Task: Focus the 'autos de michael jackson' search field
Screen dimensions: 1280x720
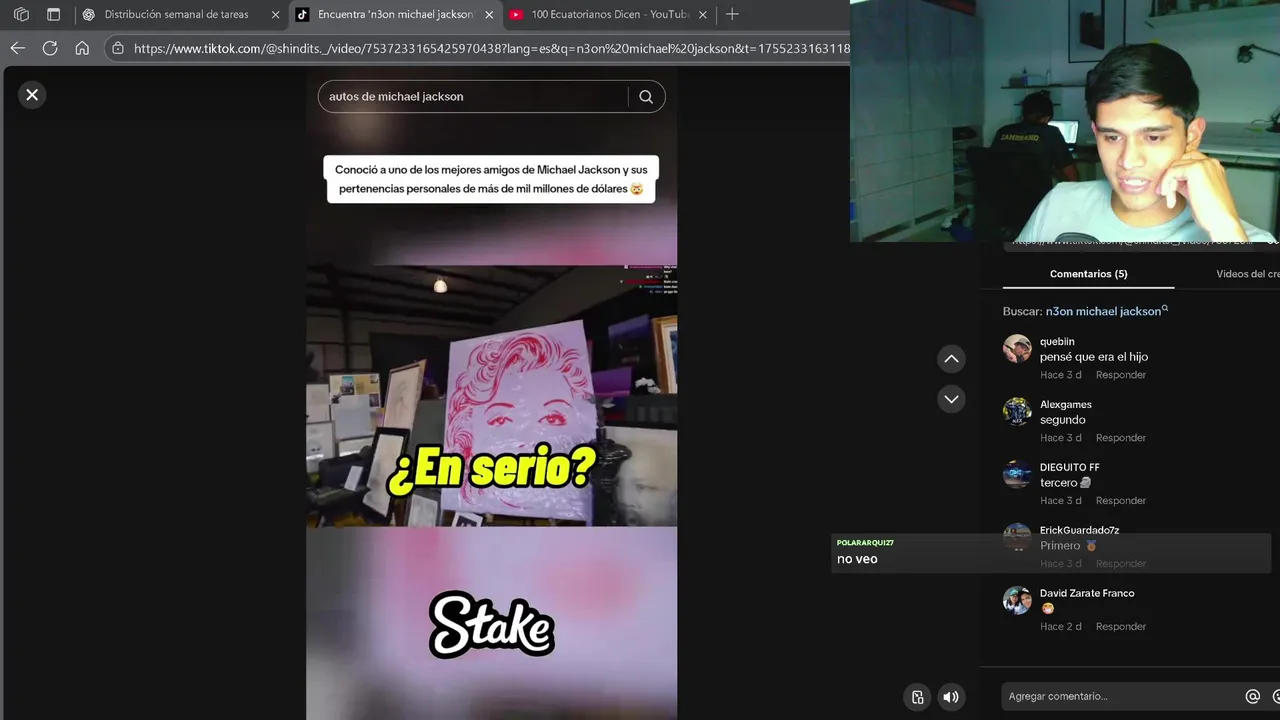Action: coord(474,97)
